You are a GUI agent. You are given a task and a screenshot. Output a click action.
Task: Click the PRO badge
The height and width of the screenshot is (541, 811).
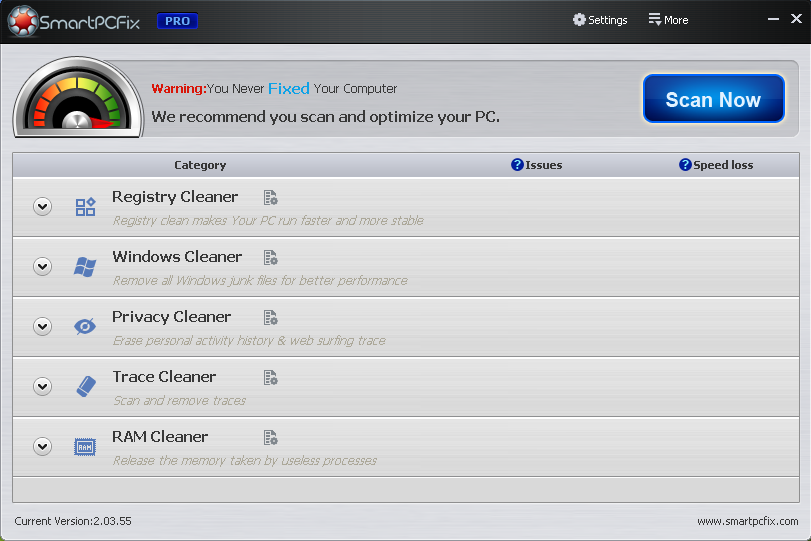pyautogui.click(x=177, y=21)
